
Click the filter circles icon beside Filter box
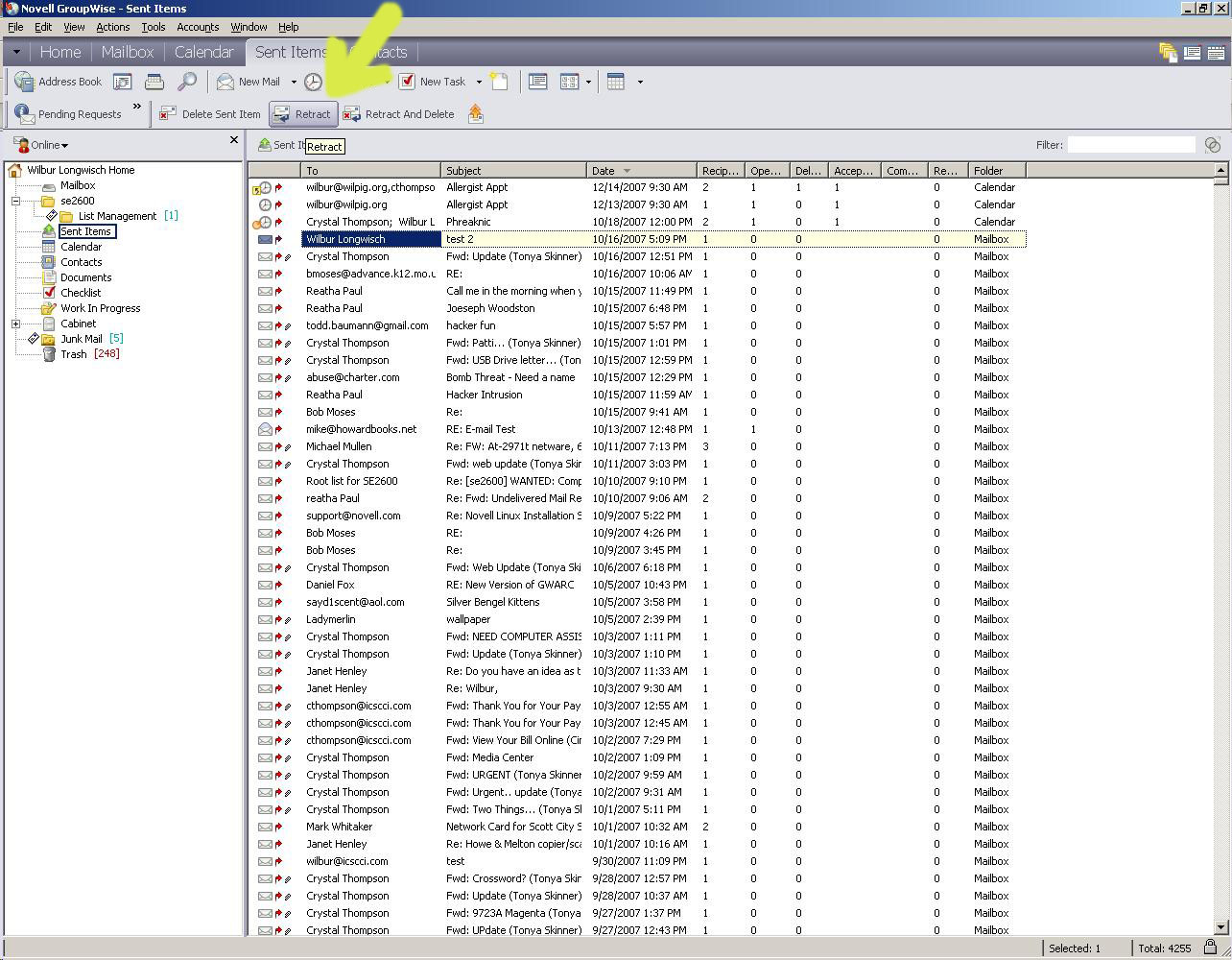point(1213,145)
